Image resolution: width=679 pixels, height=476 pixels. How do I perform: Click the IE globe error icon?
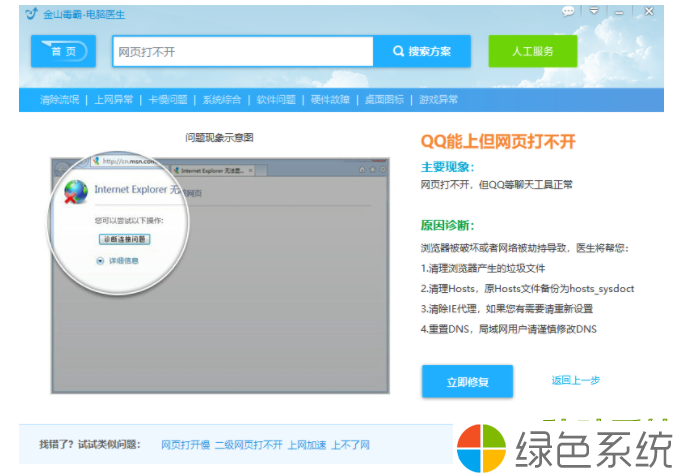click(x=76, y=192)
